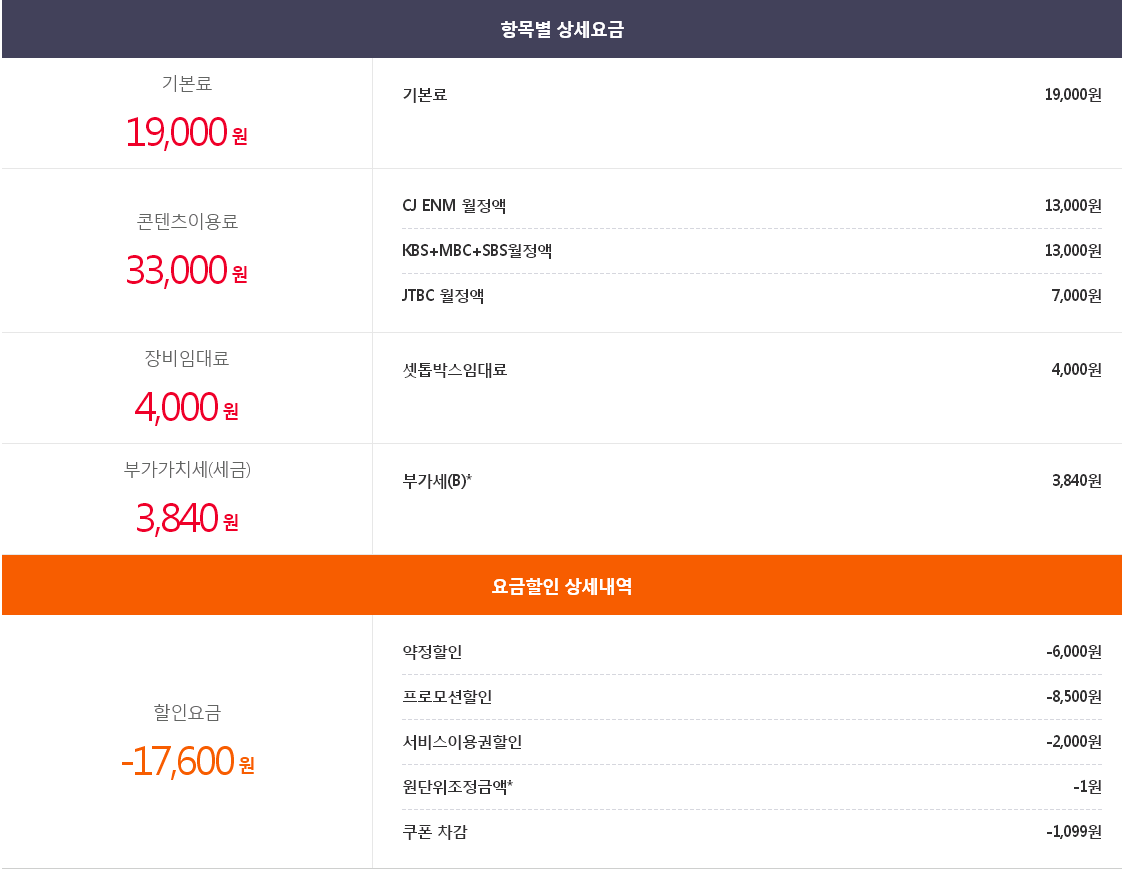Screen dimensions: 1130x876
Task: Click the 장비임대료 category label
Action: 187,358
